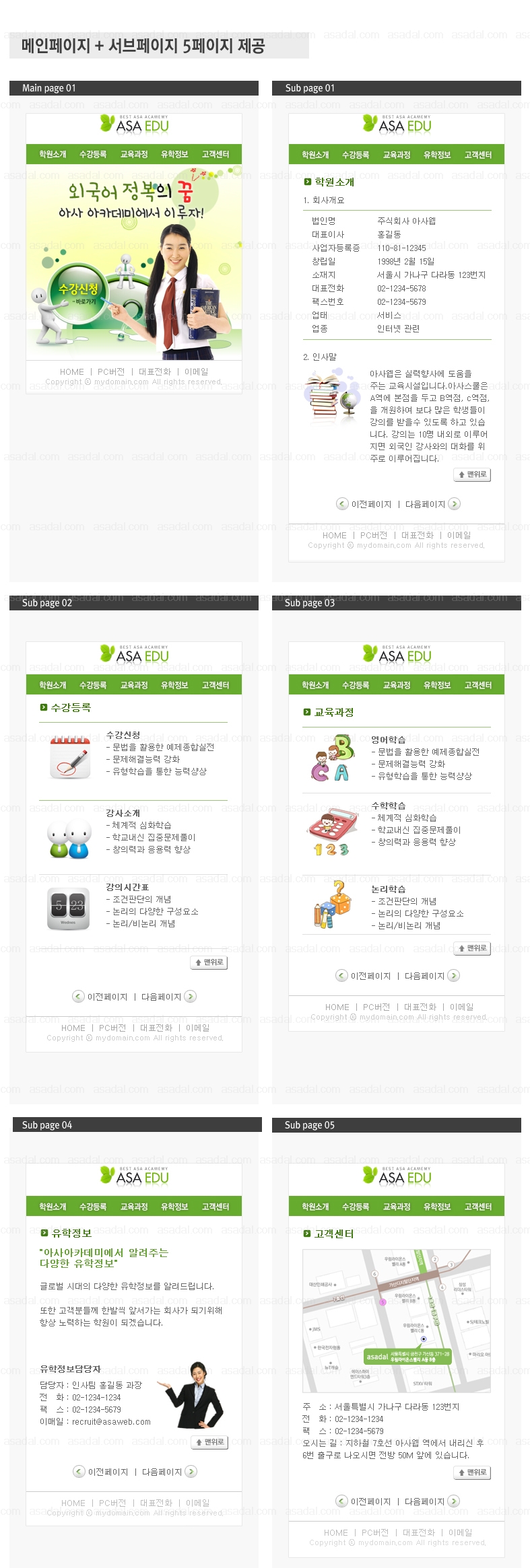Click the green 수강신청 circle on Main page 01

78,293
